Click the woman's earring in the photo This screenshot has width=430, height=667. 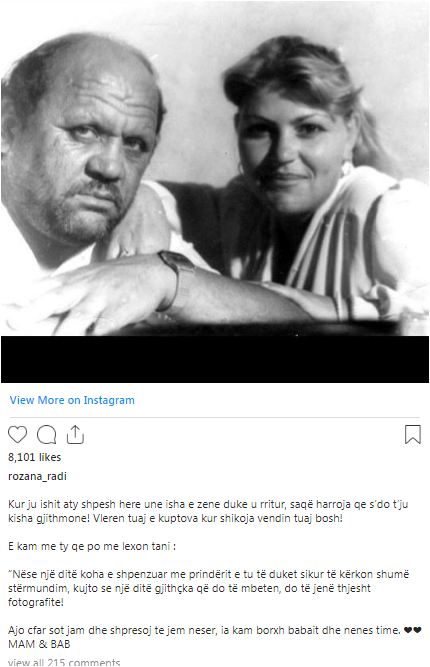346,169
